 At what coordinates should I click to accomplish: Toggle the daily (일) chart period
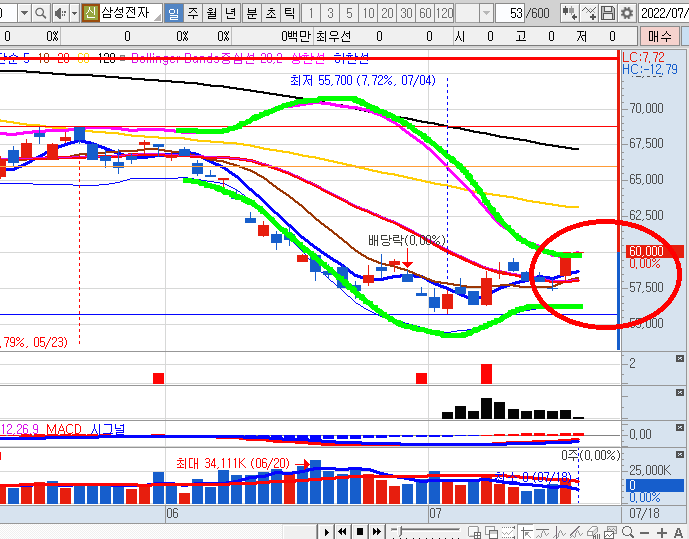(x=172, y=13)
